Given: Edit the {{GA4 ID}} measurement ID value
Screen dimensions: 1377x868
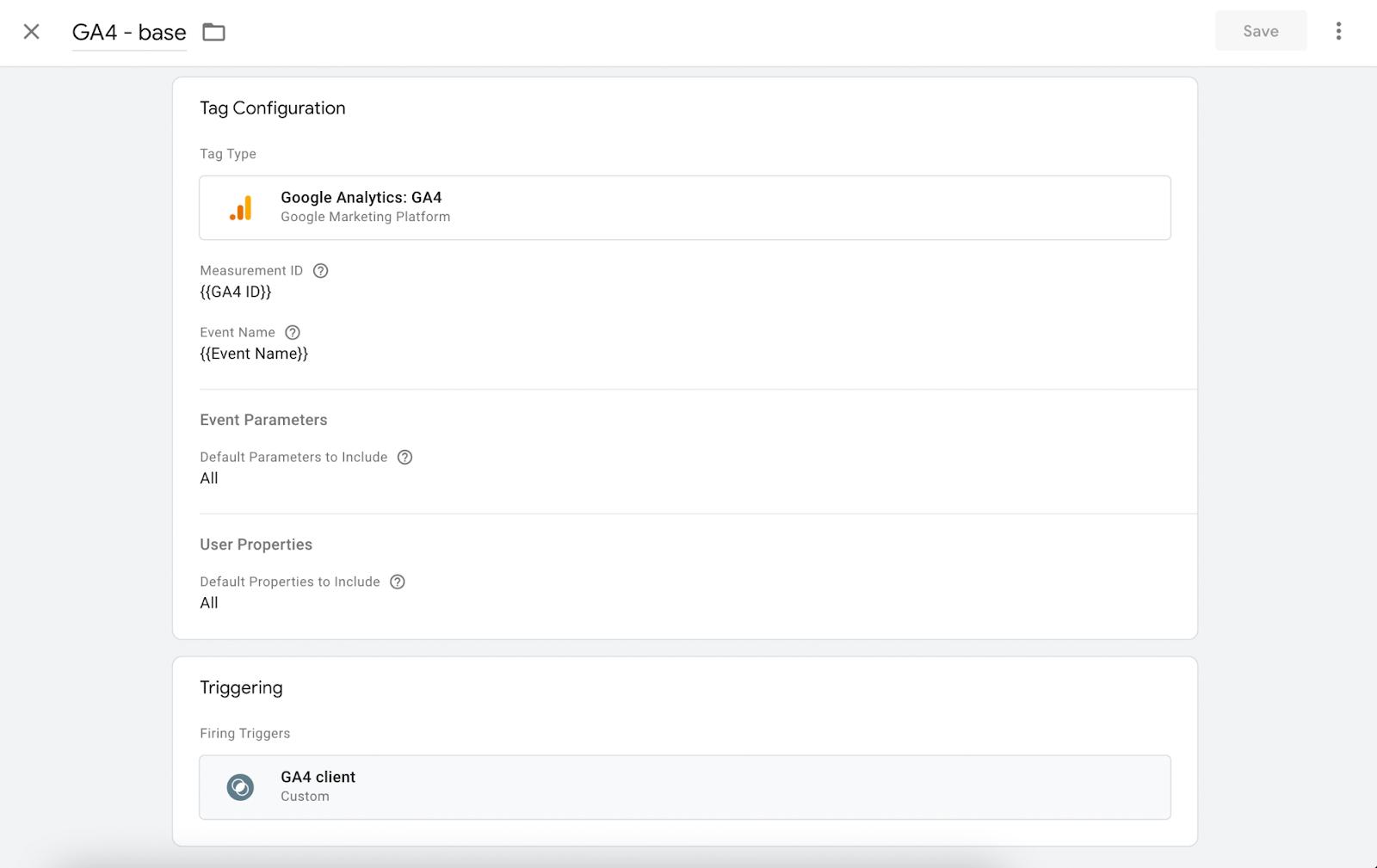Looking at the screenshot, I should tap(236, 292).
